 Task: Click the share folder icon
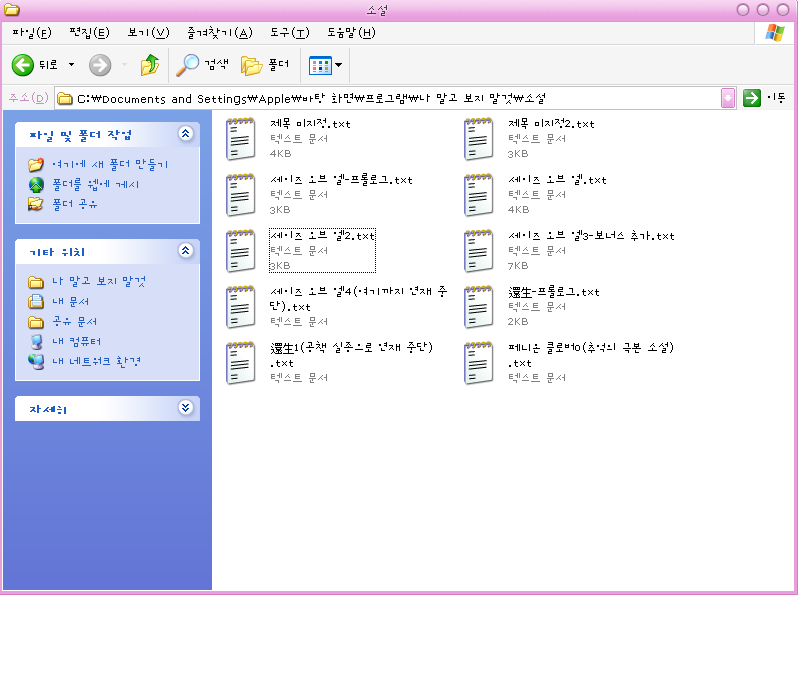pos(36,204)
